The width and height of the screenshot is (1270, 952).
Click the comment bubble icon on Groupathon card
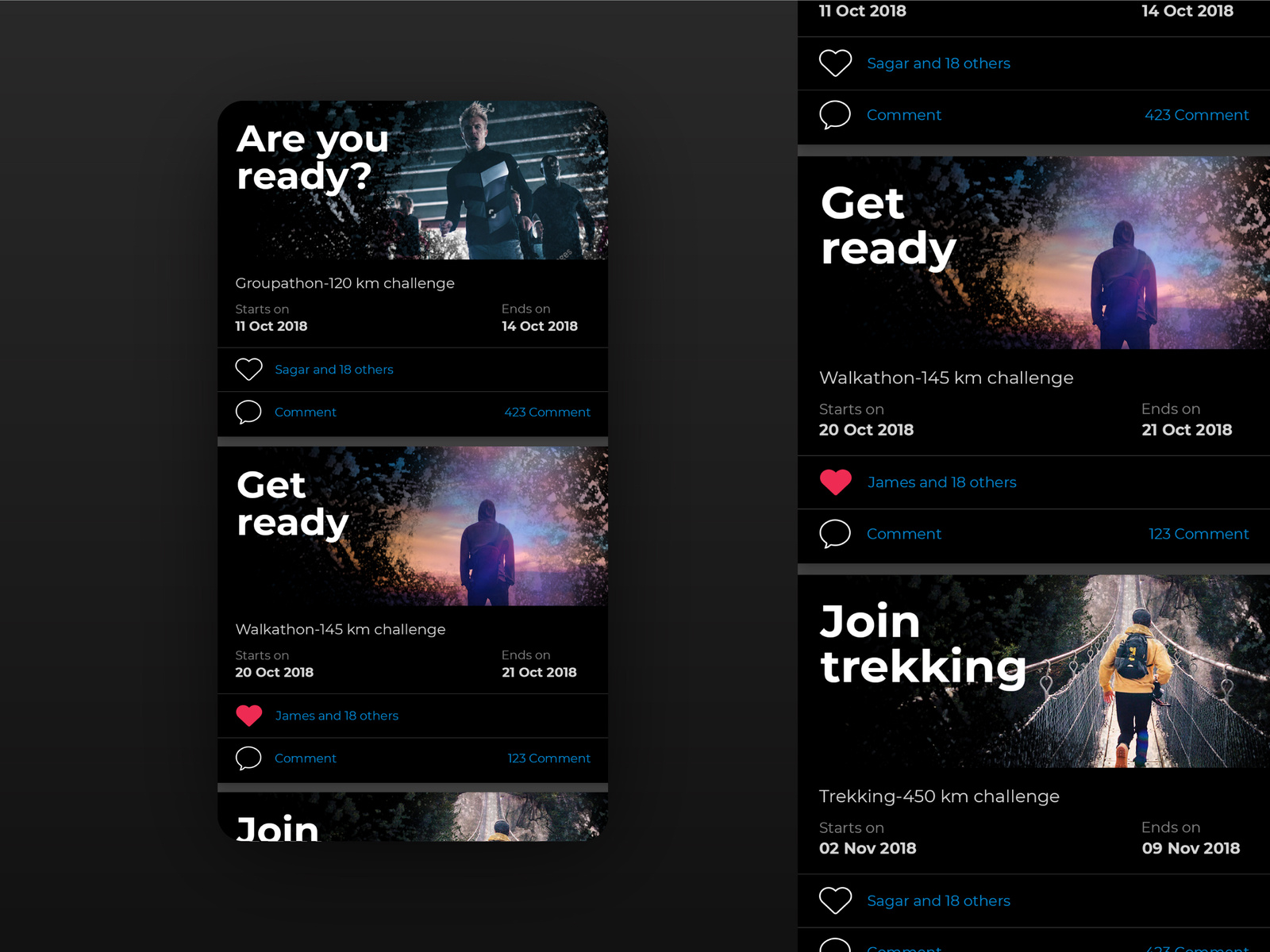(x=248, y=413)
